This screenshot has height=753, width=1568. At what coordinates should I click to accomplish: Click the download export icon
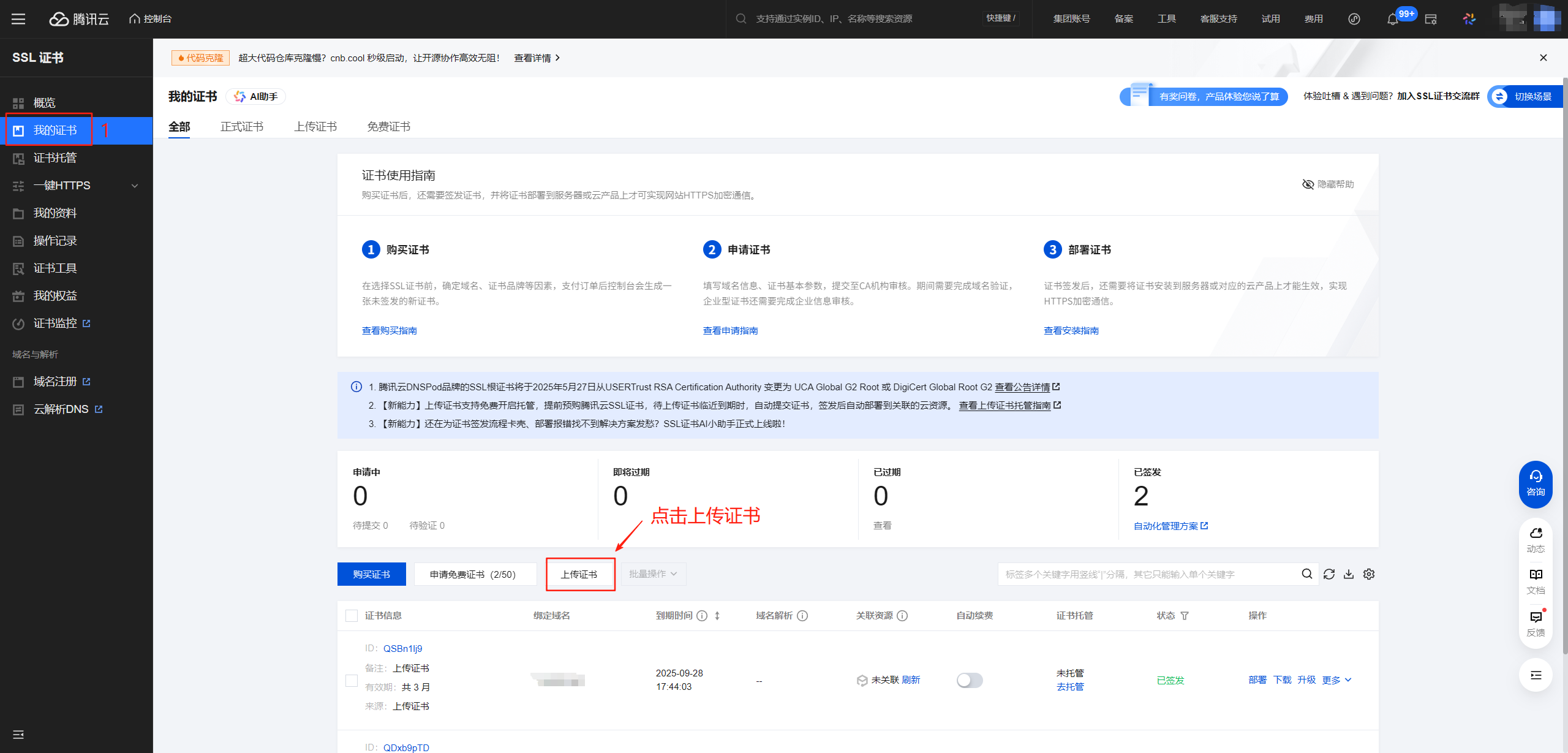1349,574
